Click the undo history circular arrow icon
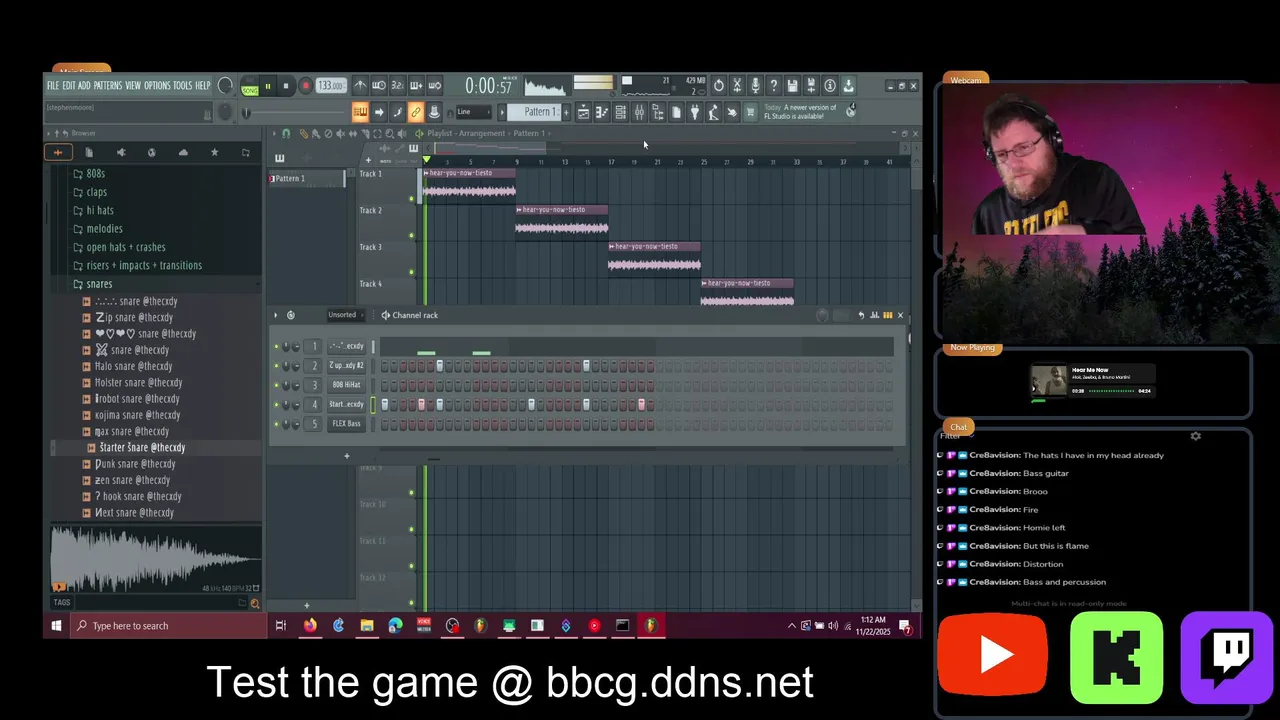Viewport: 1280px width, 720px height. point(719,86)
